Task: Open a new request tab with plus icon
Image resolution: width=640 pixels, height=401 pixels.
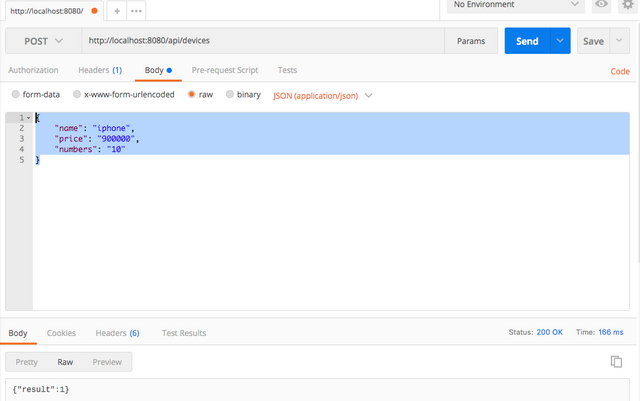Action: point(117,11)
